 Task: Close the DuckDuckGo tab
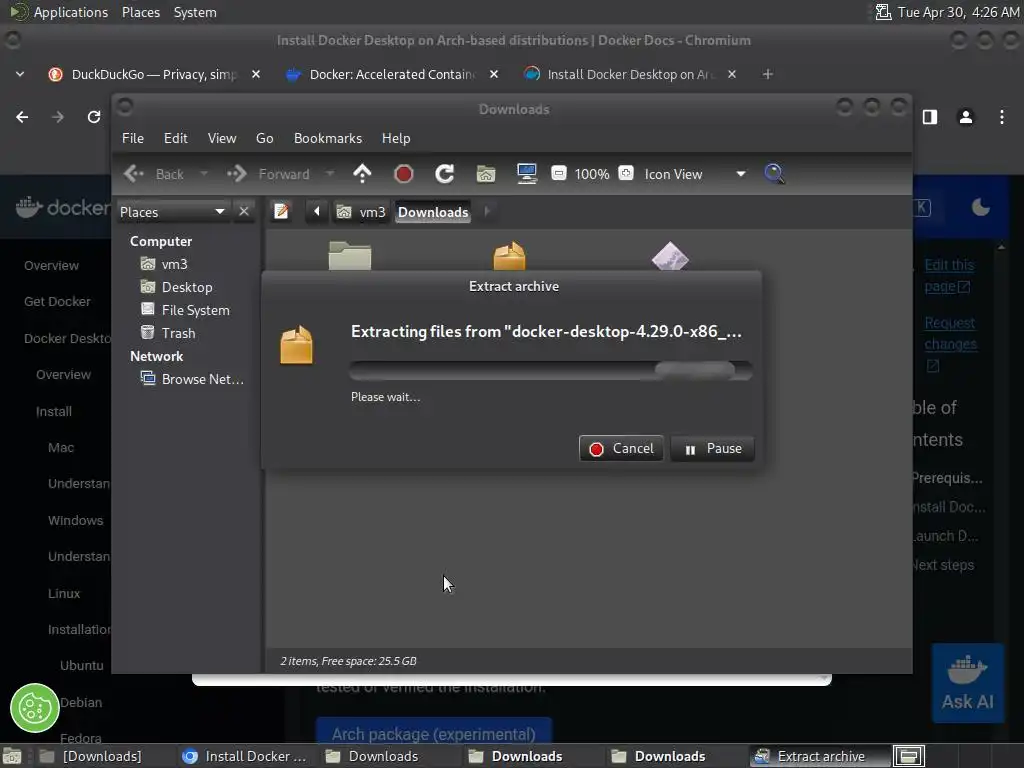256,74
